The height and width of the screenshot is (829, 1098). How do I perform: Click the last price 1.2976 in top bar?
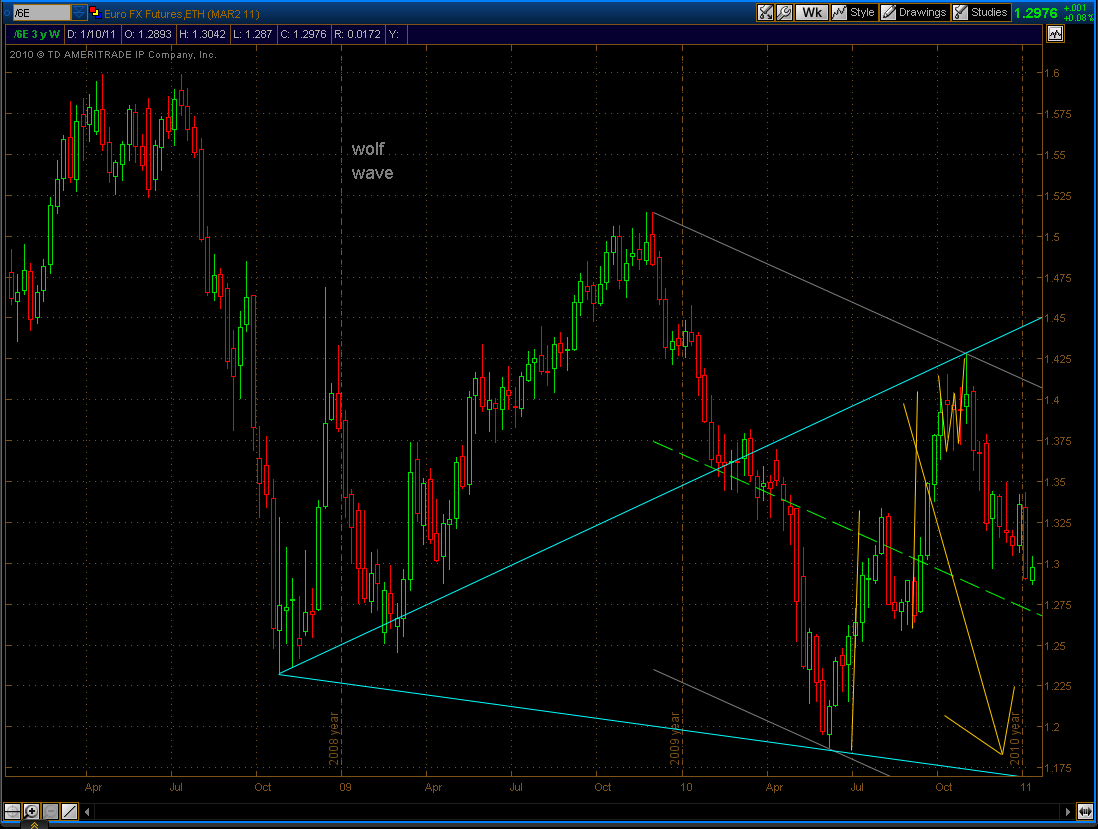coord(1036,13)
